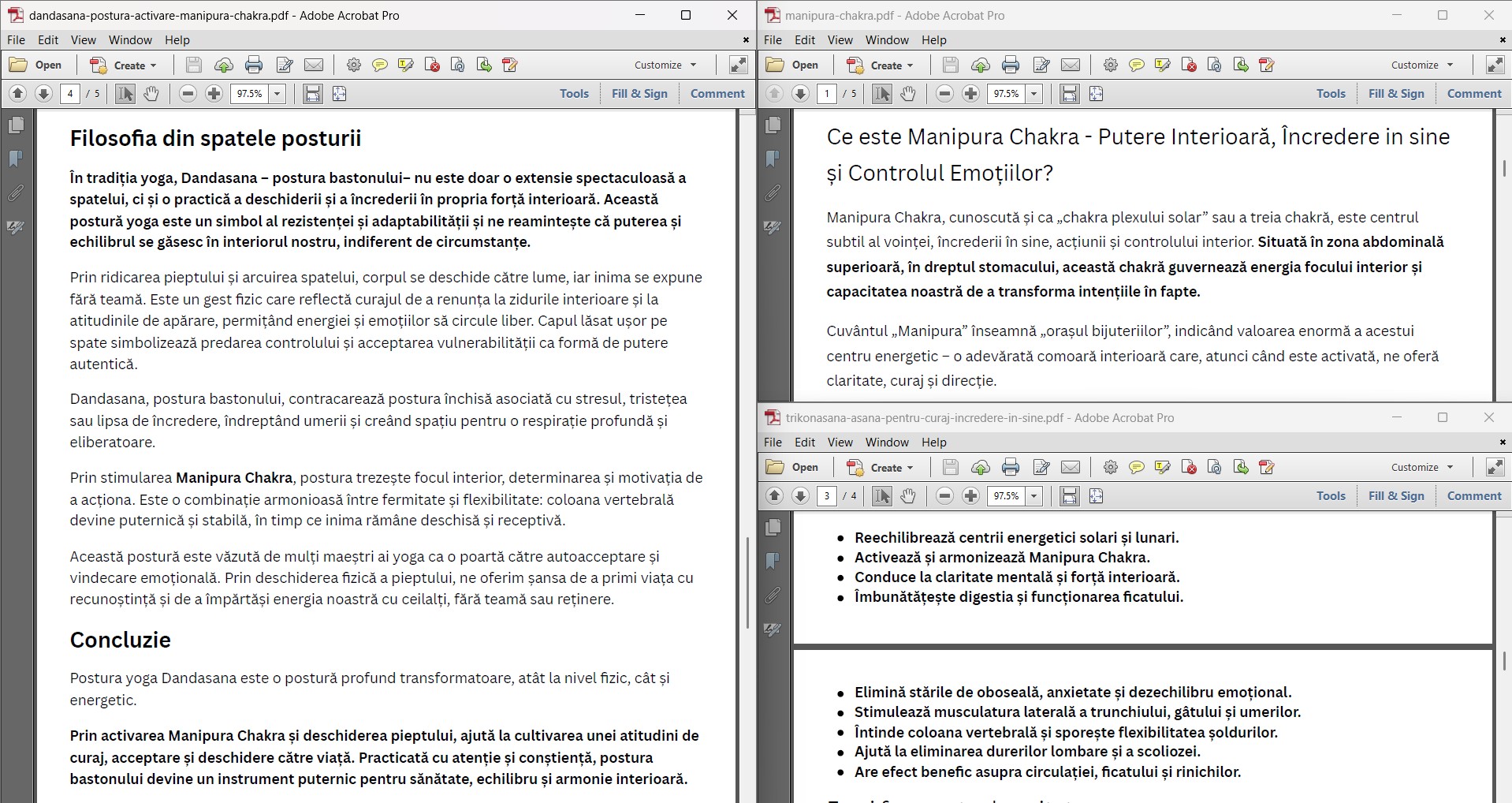Viewport: 1512px width, 803px height.
Task: Open the Signatures panel in manipura-chakra window
Action: coord(773,227)
